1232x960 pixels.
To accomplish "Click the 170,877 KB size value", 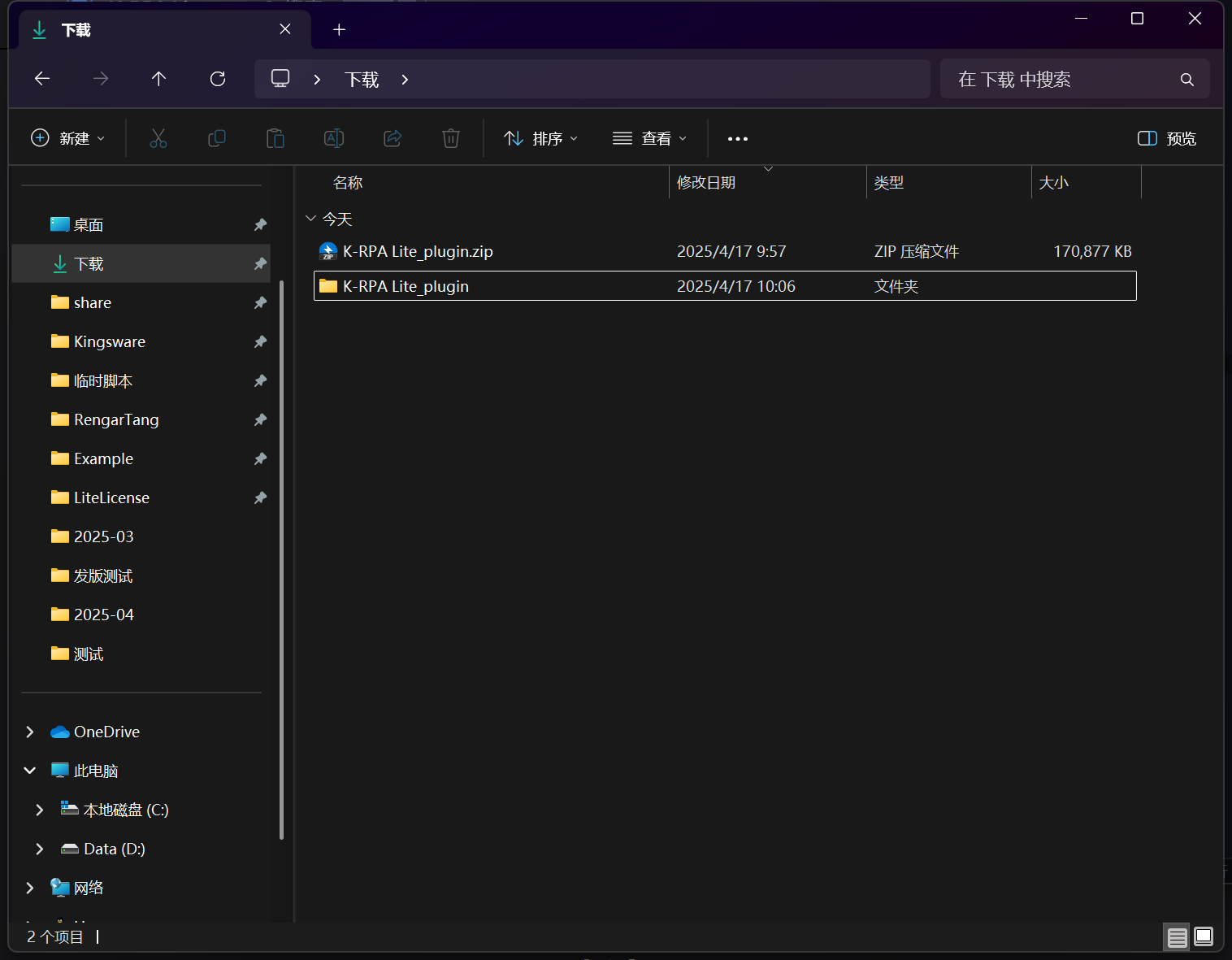I will (1092, 252).
